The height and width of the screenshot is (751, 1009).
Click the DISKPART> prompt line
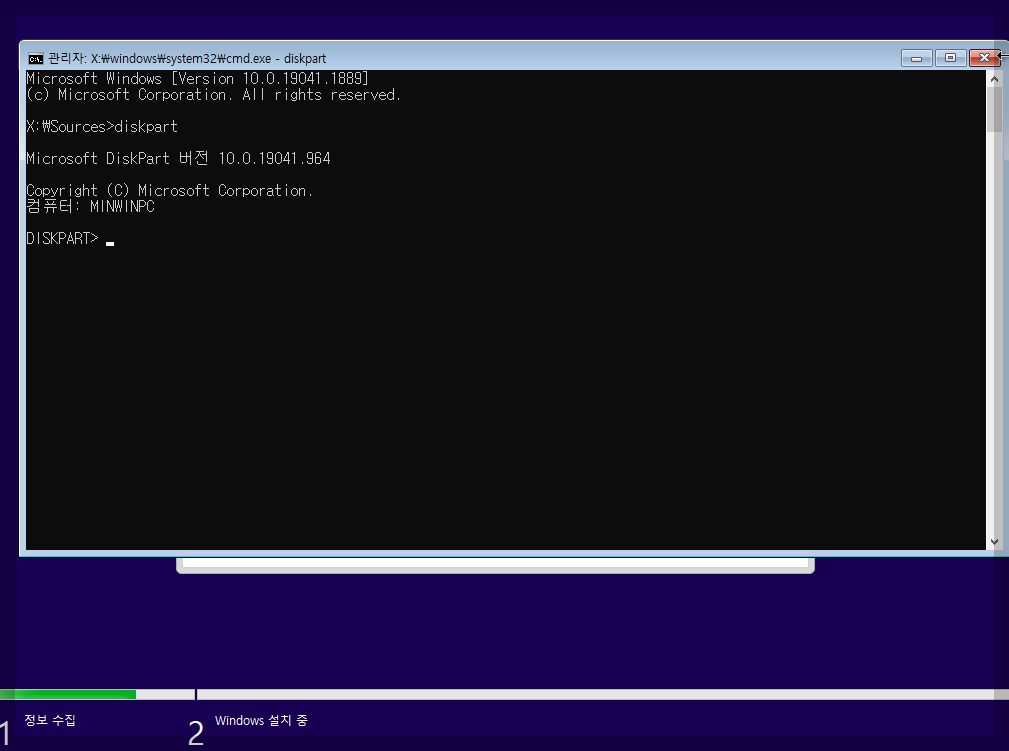point(70,239)
